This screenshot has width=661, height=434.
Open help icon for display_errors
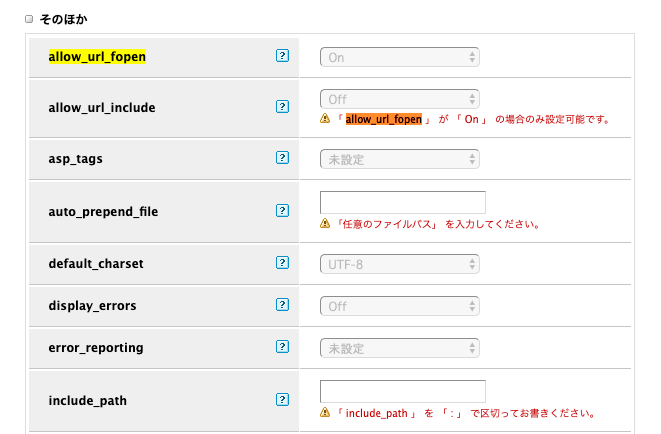tap(282, 304)
